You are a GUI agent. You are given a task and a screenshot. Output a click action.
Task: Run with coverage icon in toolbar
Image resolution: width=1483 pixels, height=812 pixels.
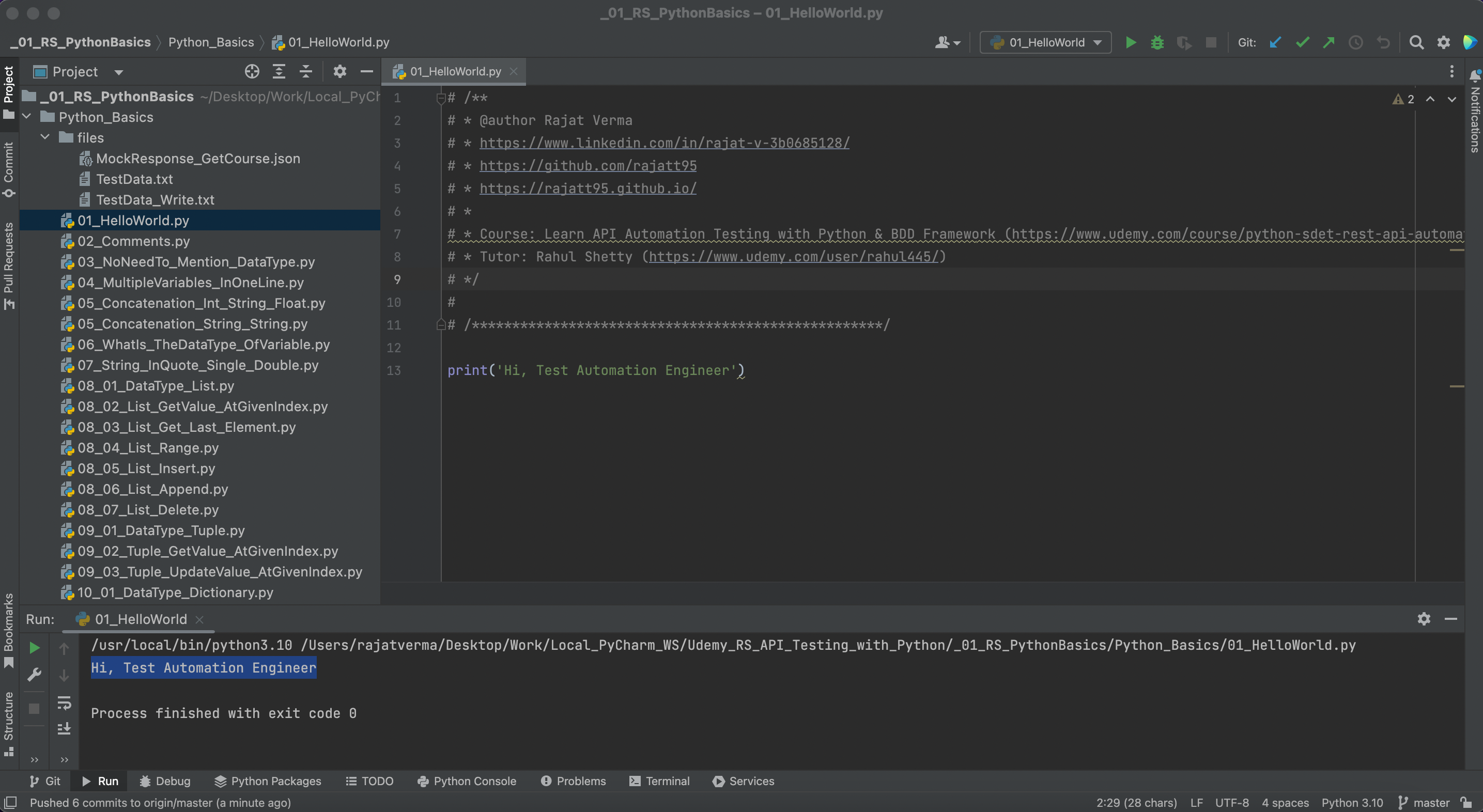[x=1184, y=42]
